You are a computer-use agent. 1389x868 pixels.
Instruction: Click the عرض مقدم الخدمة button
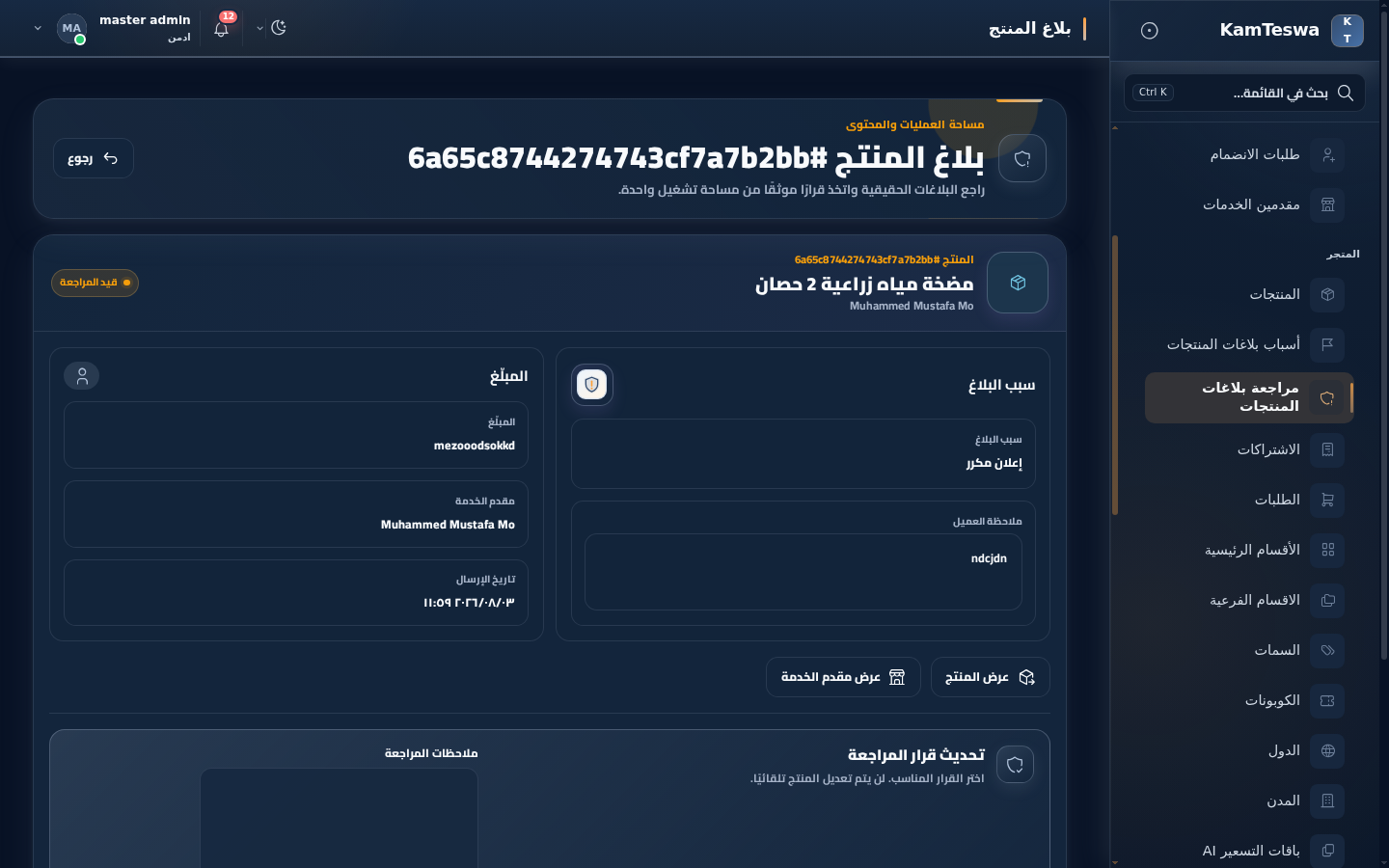(843, 677)
